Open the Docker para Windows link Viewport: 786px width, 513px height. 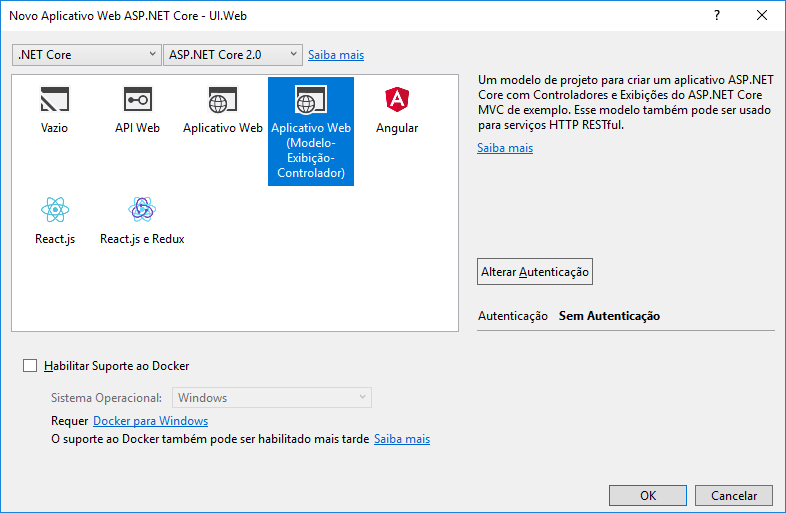click(150, 421)
